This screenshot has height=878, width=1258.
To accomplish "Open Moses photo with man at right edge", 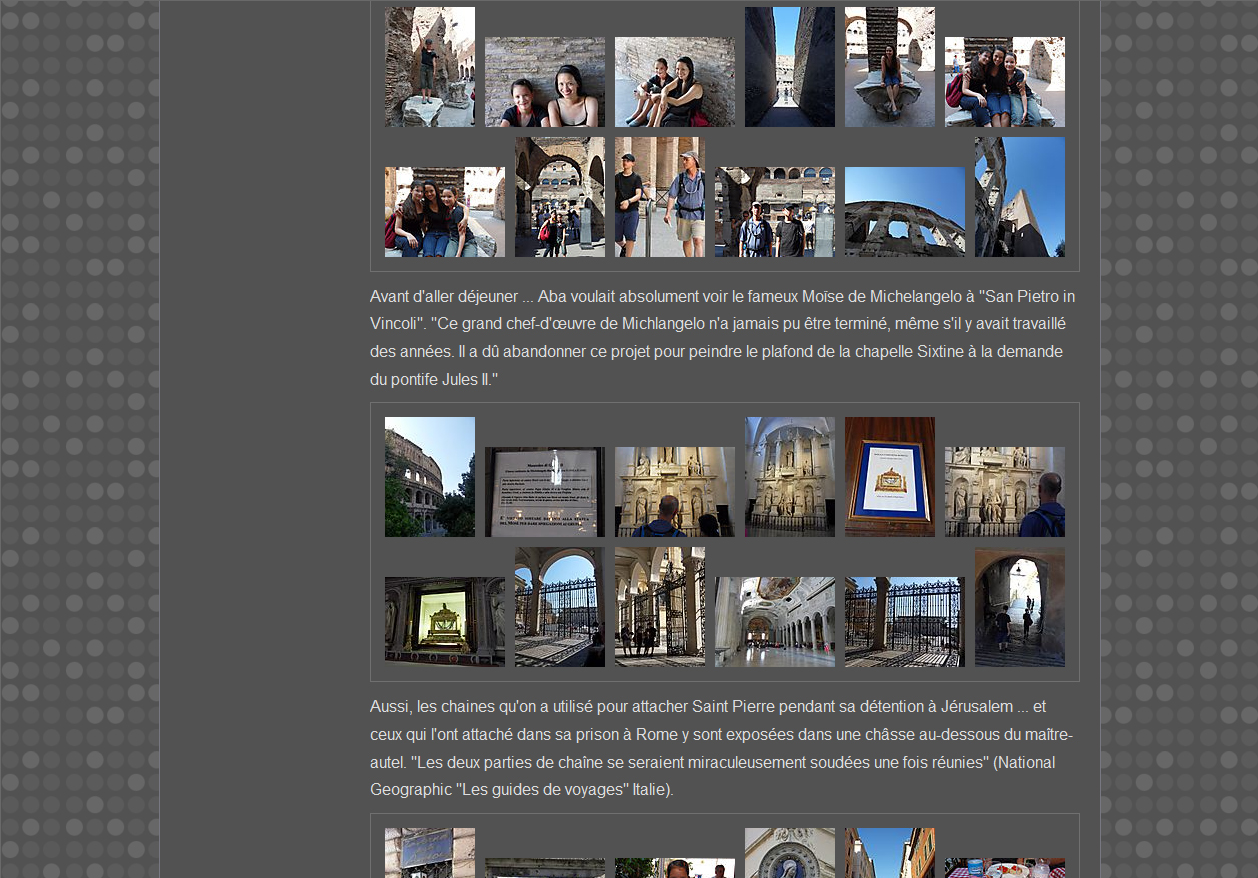I will [x=1005, y=492].
